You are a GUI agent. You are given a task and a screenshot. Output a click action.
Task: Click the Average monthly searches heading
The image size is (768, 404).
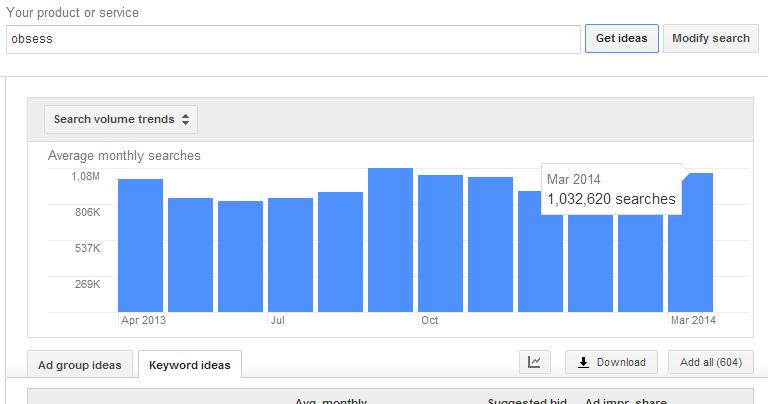124,156
